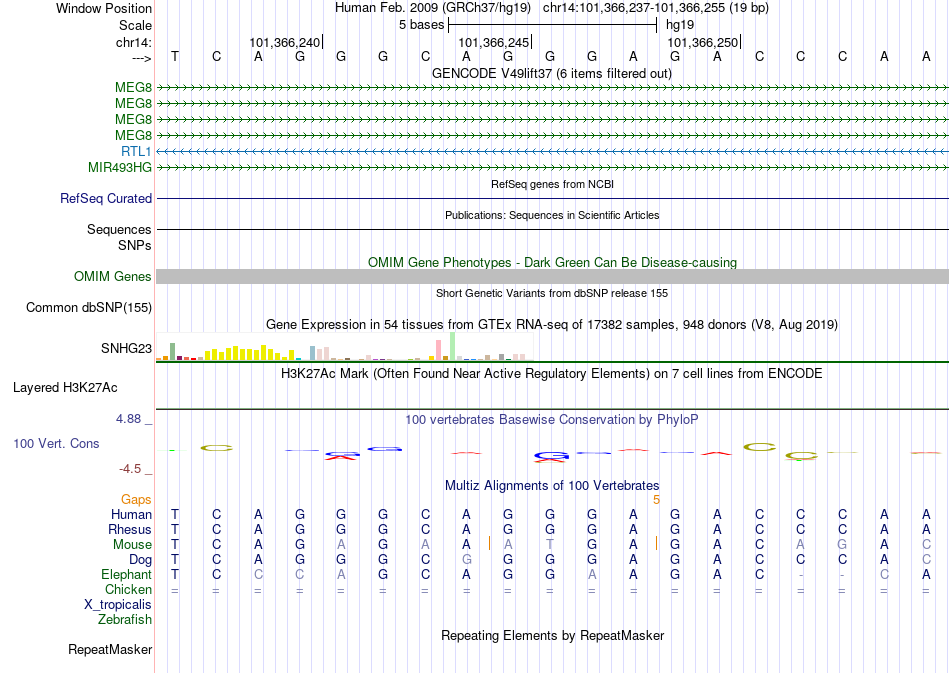
Task: Click the 101,366,245 ruler position marker
Action: 494,42
